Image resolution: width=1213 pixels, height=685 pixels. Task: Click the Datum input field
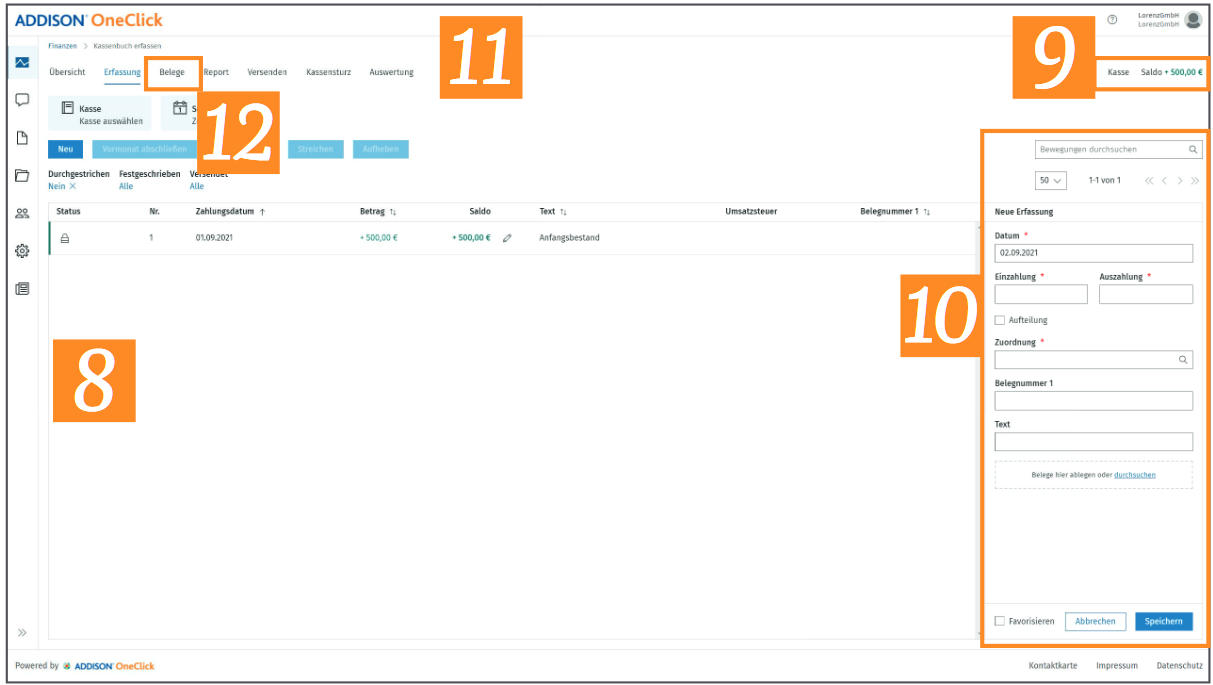point(1094,253)
